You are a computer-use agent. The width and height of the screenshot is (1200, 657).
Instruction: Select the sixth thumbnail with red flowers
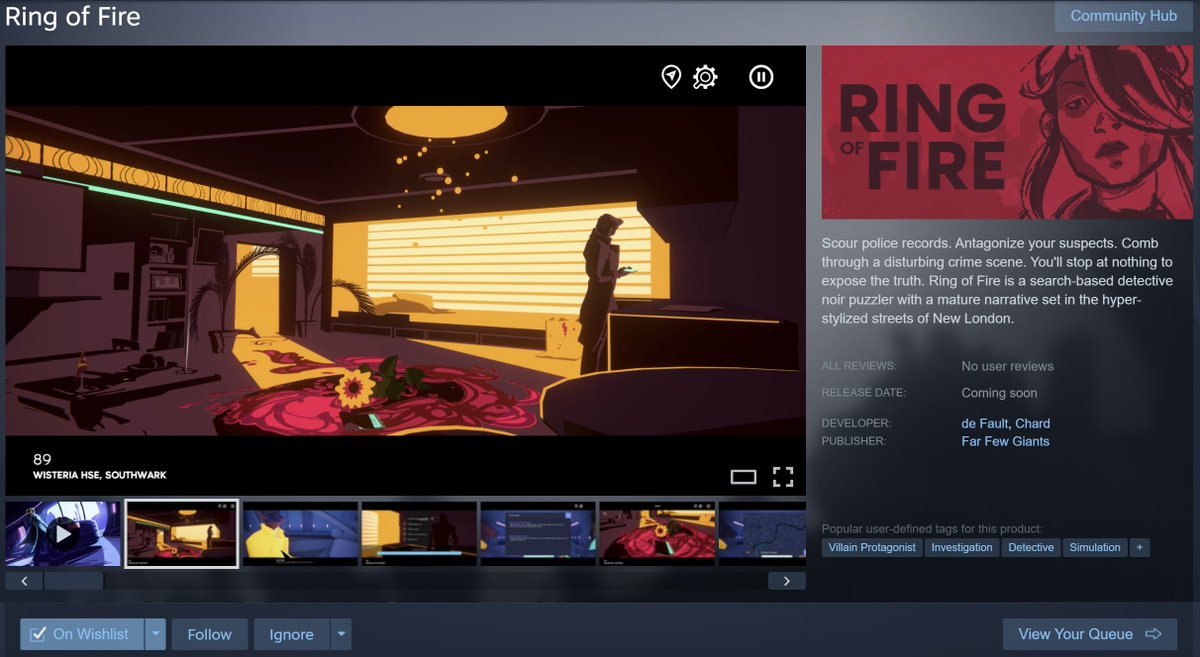tap(656, 534)
